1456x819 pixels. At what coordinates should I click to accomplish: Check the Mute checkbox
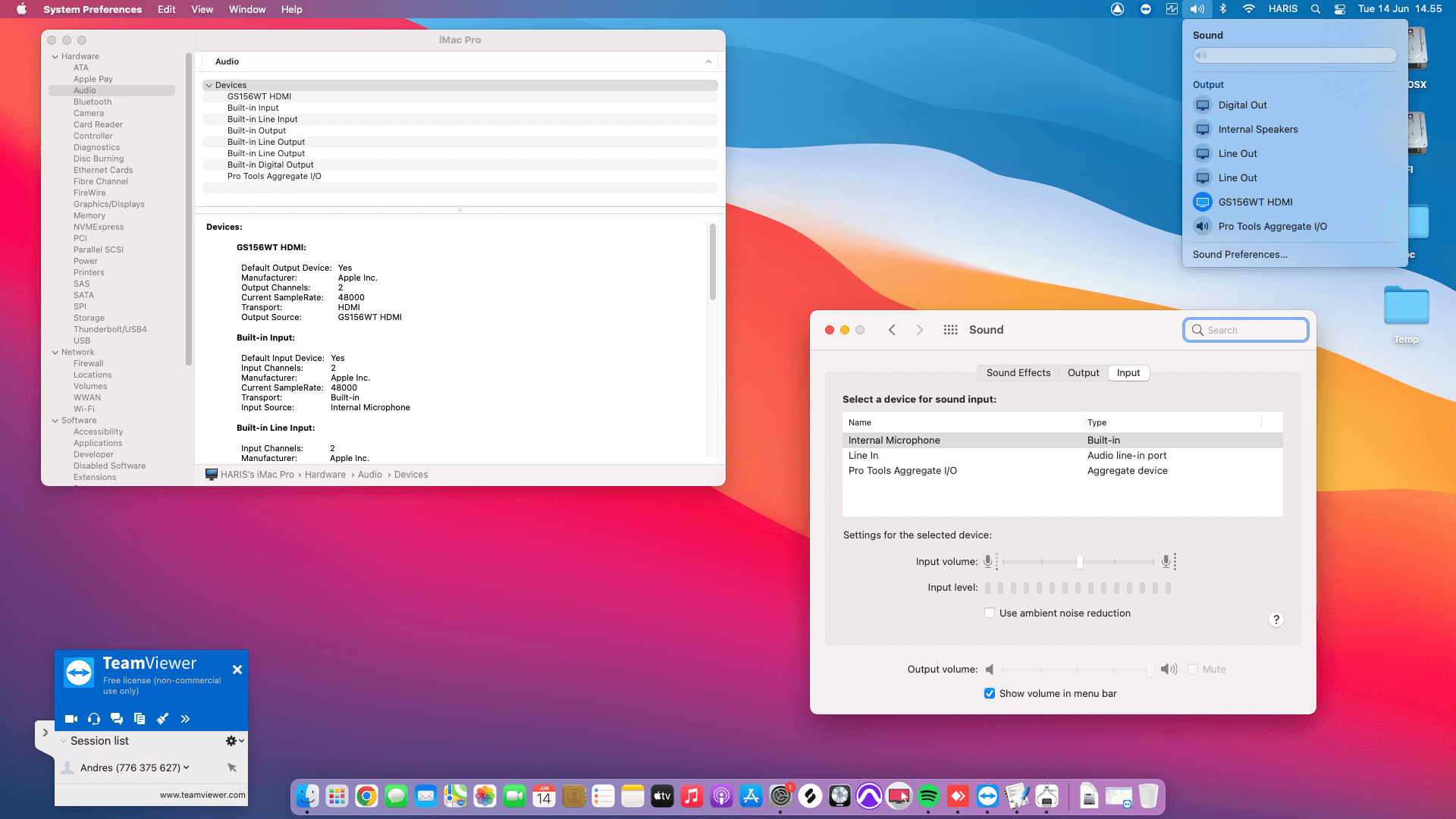[1193, 669]
